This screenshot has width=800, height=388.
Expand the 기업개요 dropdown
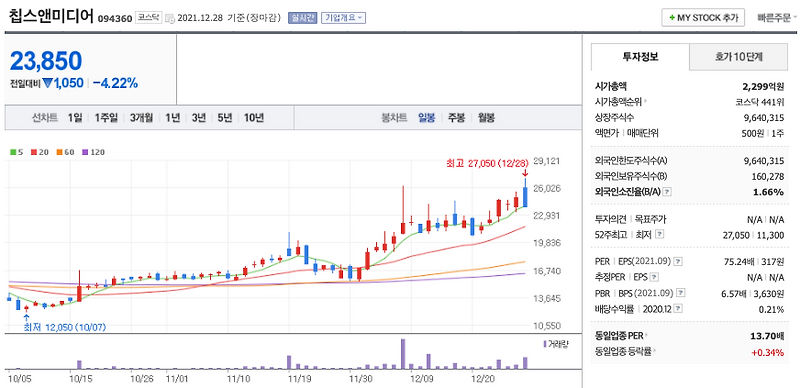(343, 18)
